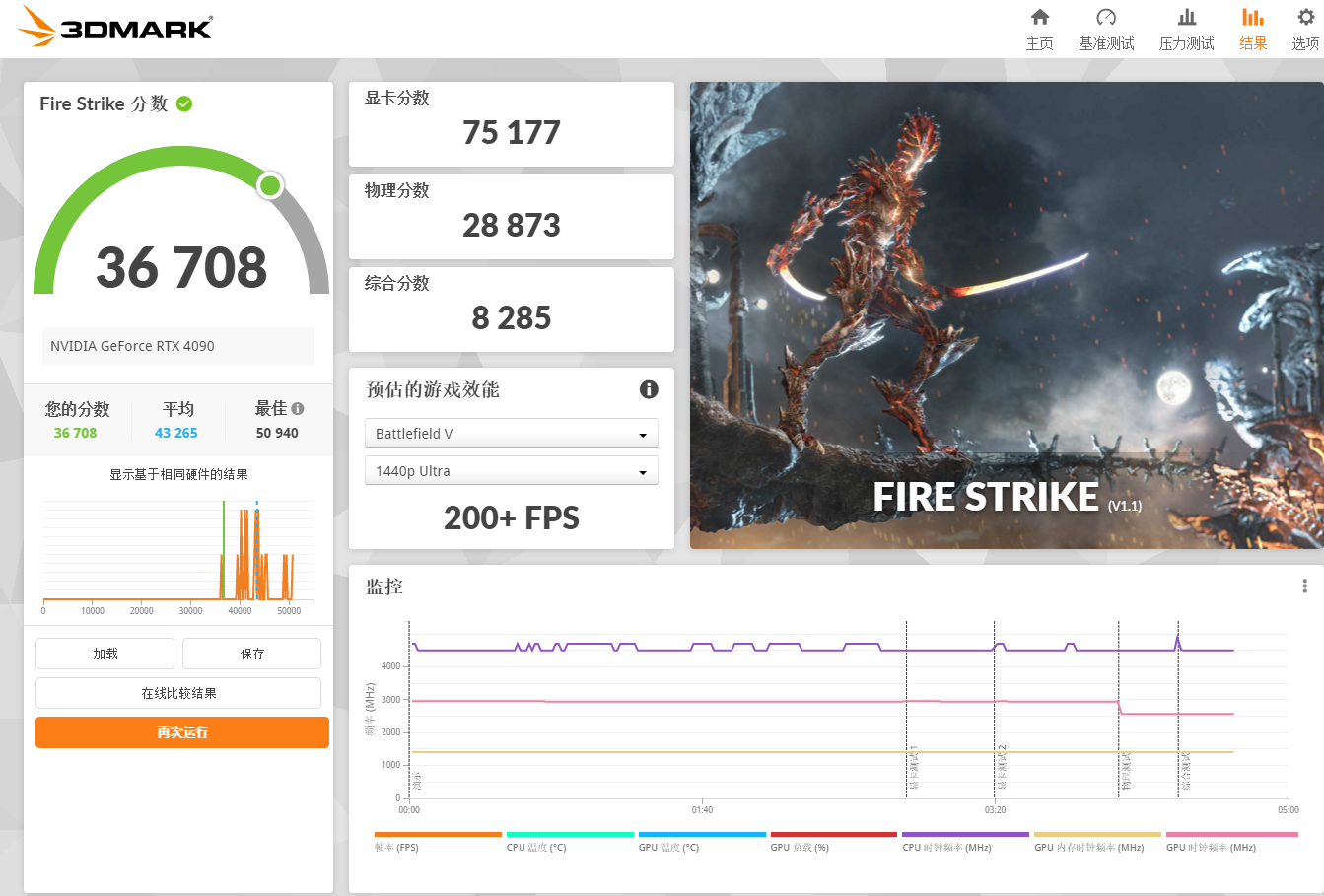The height and width of the screenshot is (896, 1324).
Task: Click the 结果 tab label
Action: (x=1253, y=43)
